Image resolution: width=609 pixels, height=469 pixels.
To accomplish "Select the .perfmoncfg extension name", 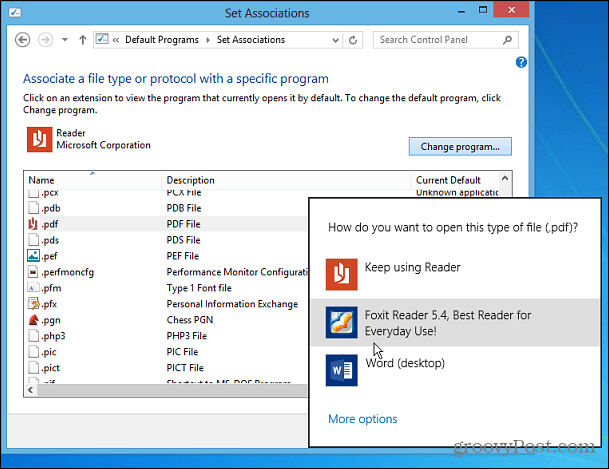I will click(x=68, y=272).
